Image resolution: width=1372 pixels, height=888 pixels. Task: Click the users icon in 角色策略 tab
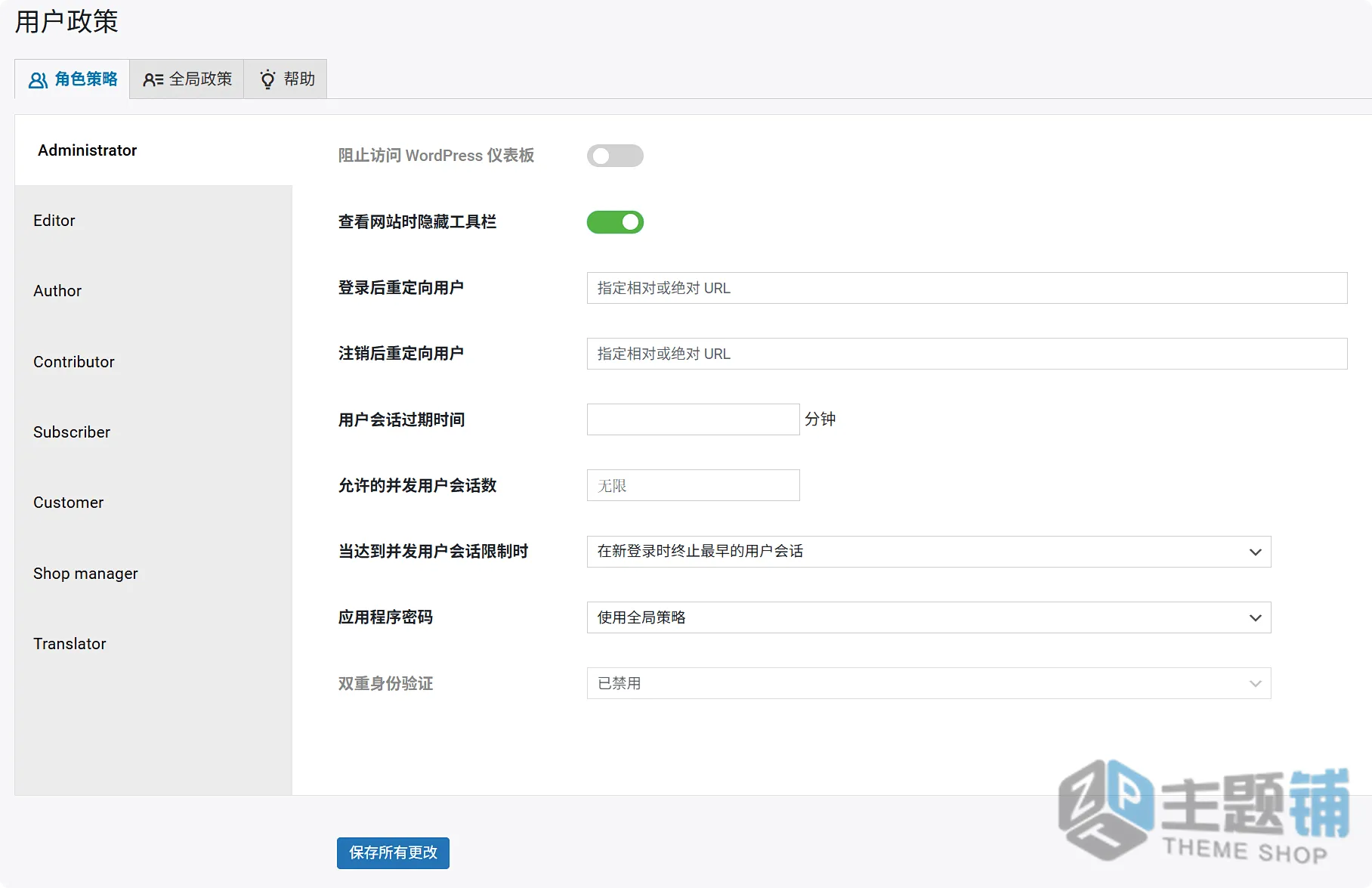click(x=38, y=79)
